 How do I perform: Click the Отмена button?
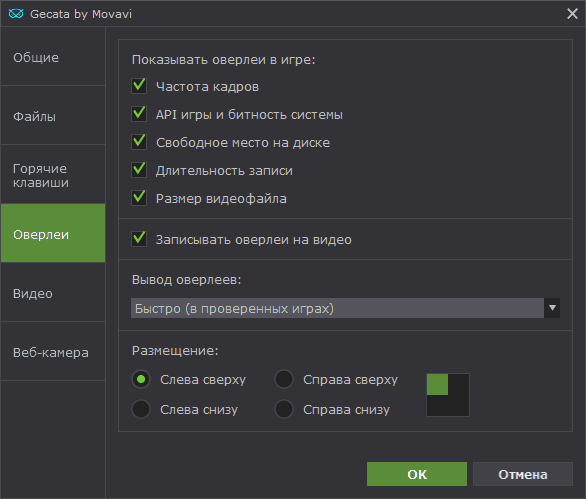(523, 474)
